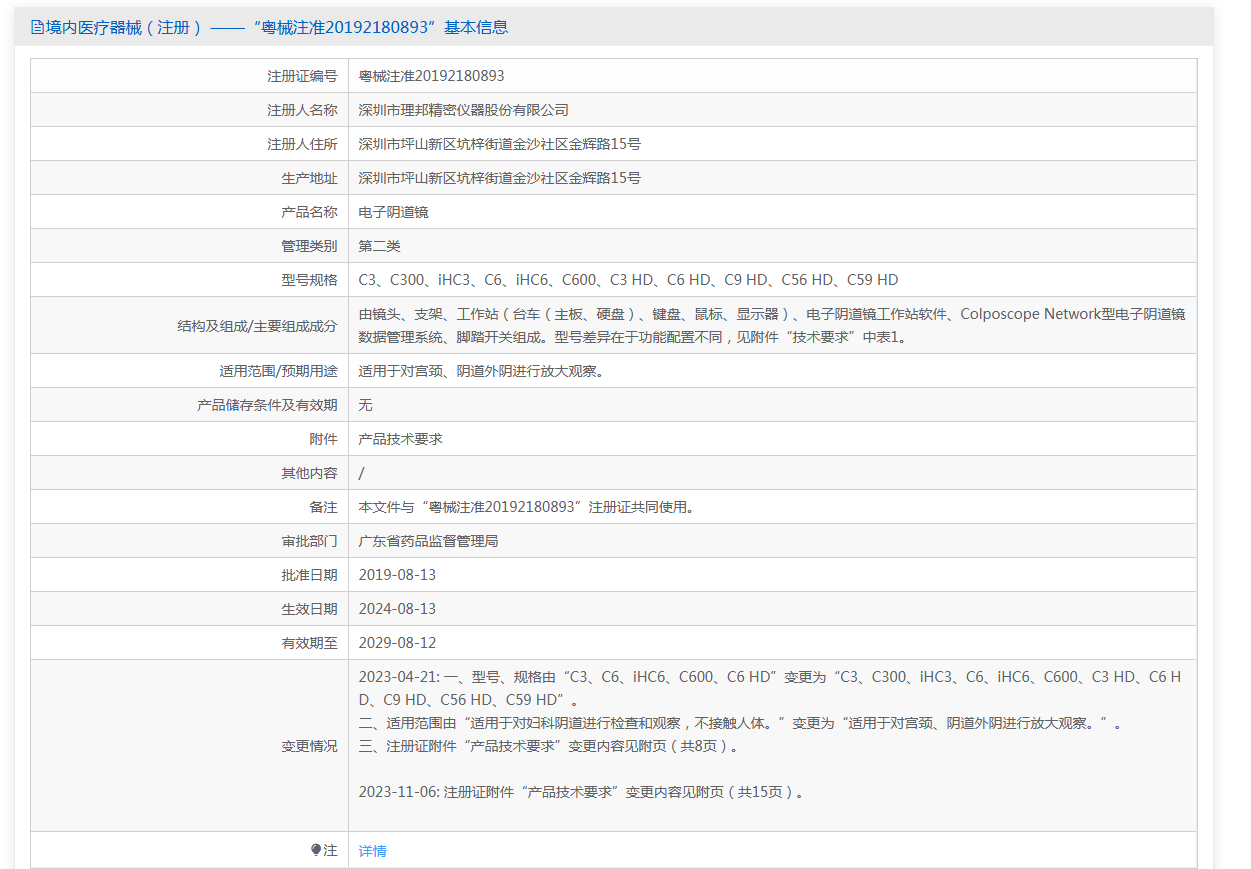The image size is (1251, 869).
Task: Click the remark text in the 备注 row
Action: [x=526, y=507]
